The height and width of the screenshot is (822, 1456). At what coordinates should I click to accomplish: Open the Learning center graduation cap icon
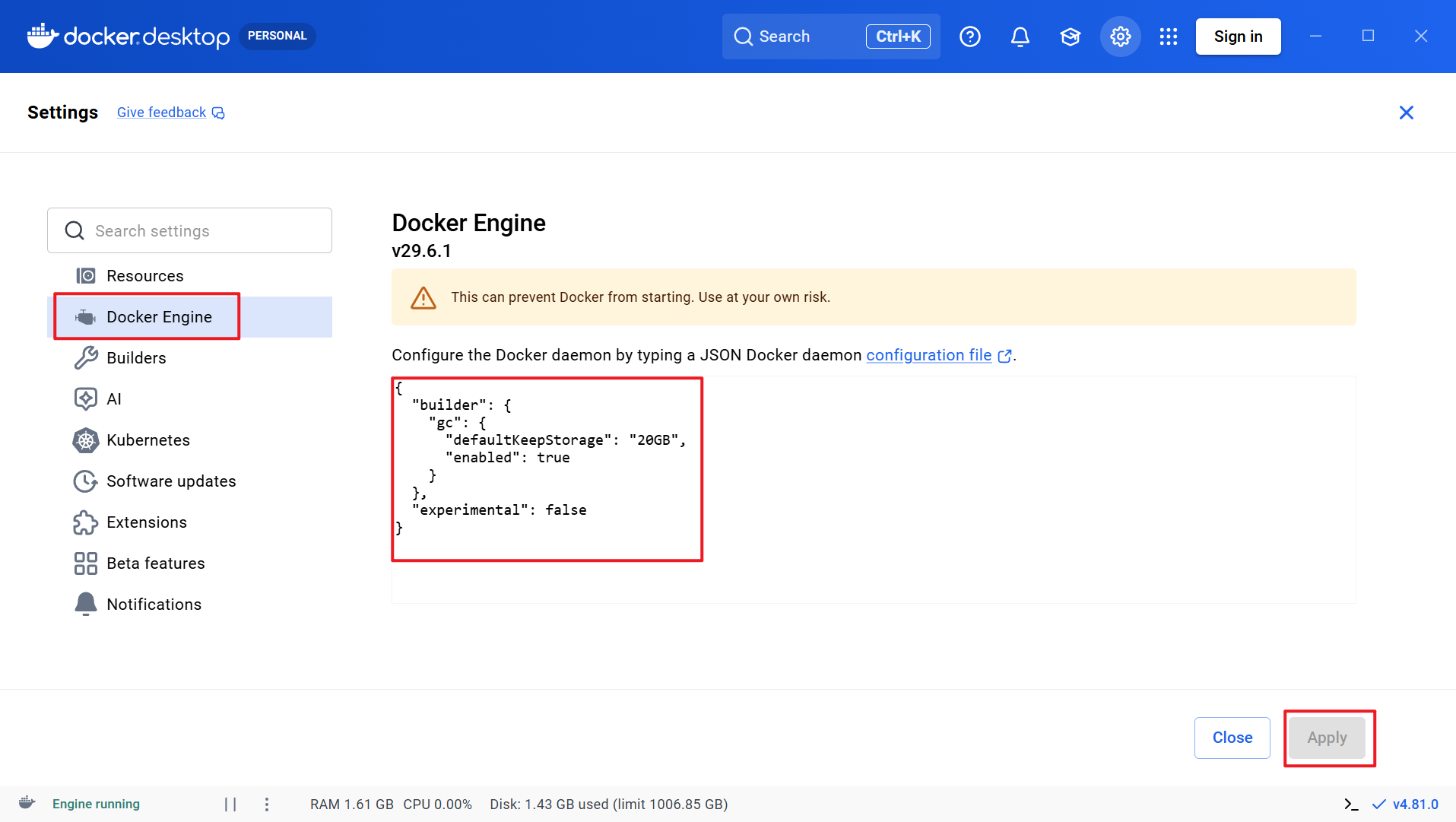[1071, 36]
